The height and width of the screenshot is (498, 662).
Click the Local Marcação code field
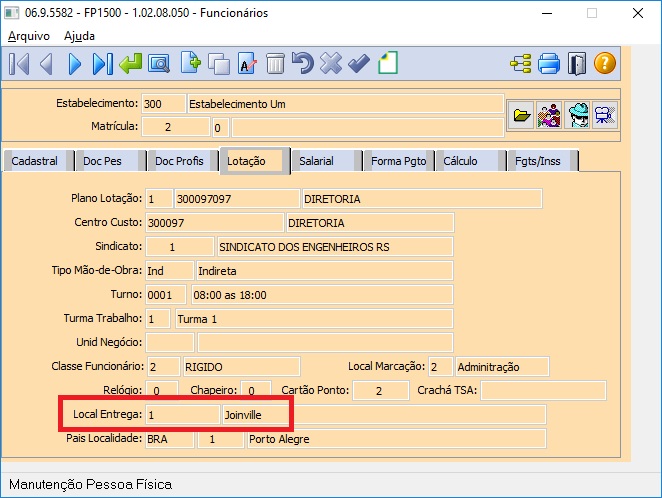(441, 367)
